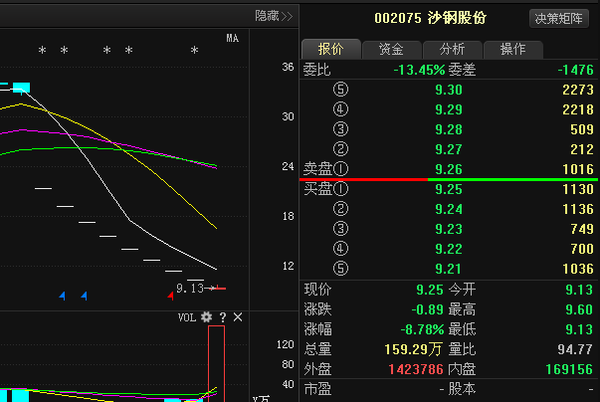Click buy volume 1130
The height and width of the screenshot is (402, 600).
pos(578,189)
